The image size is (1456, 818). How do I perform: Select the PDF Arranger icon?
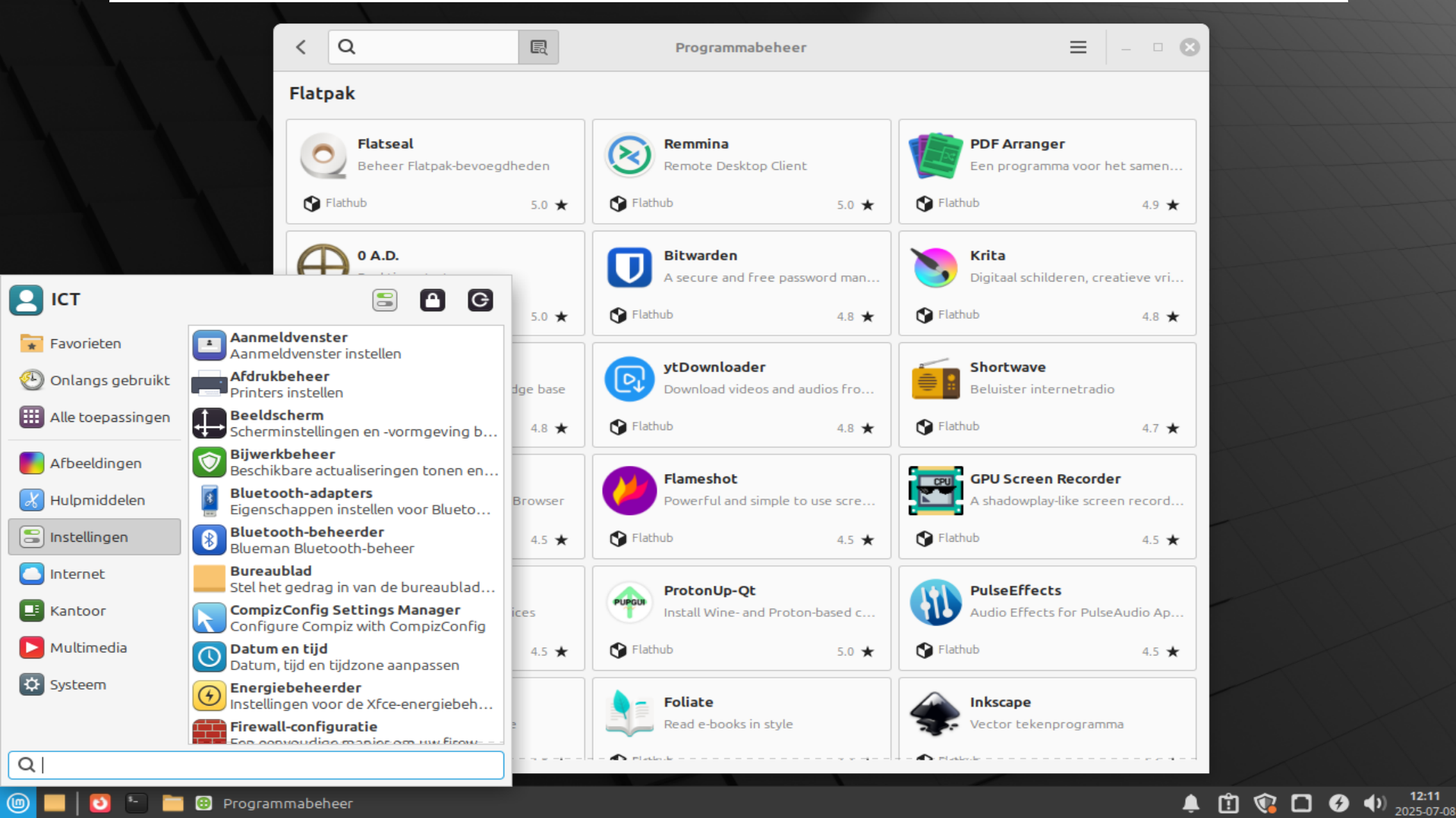(x=935, y=155)
